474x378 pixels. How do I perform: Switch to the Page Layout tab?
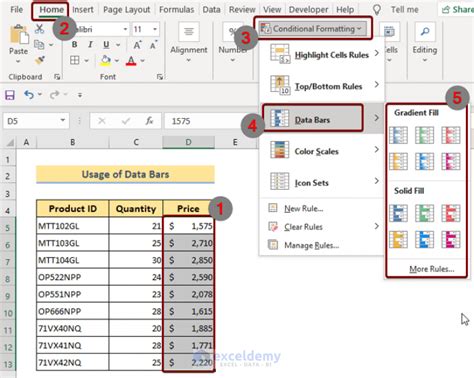point(127,10)
